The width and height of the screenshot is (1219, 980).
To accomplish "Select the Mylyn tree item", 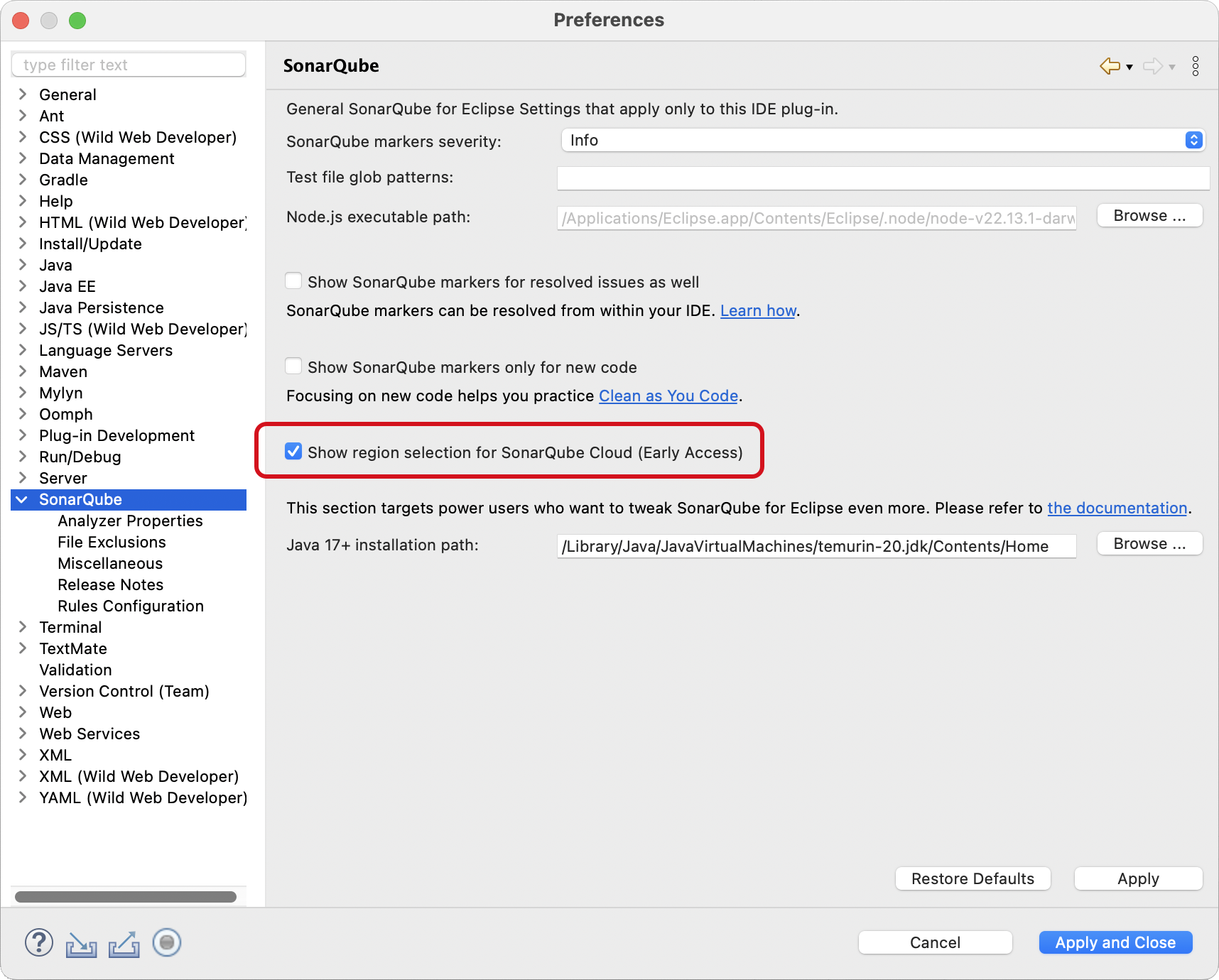I will [x=60, y=393].
